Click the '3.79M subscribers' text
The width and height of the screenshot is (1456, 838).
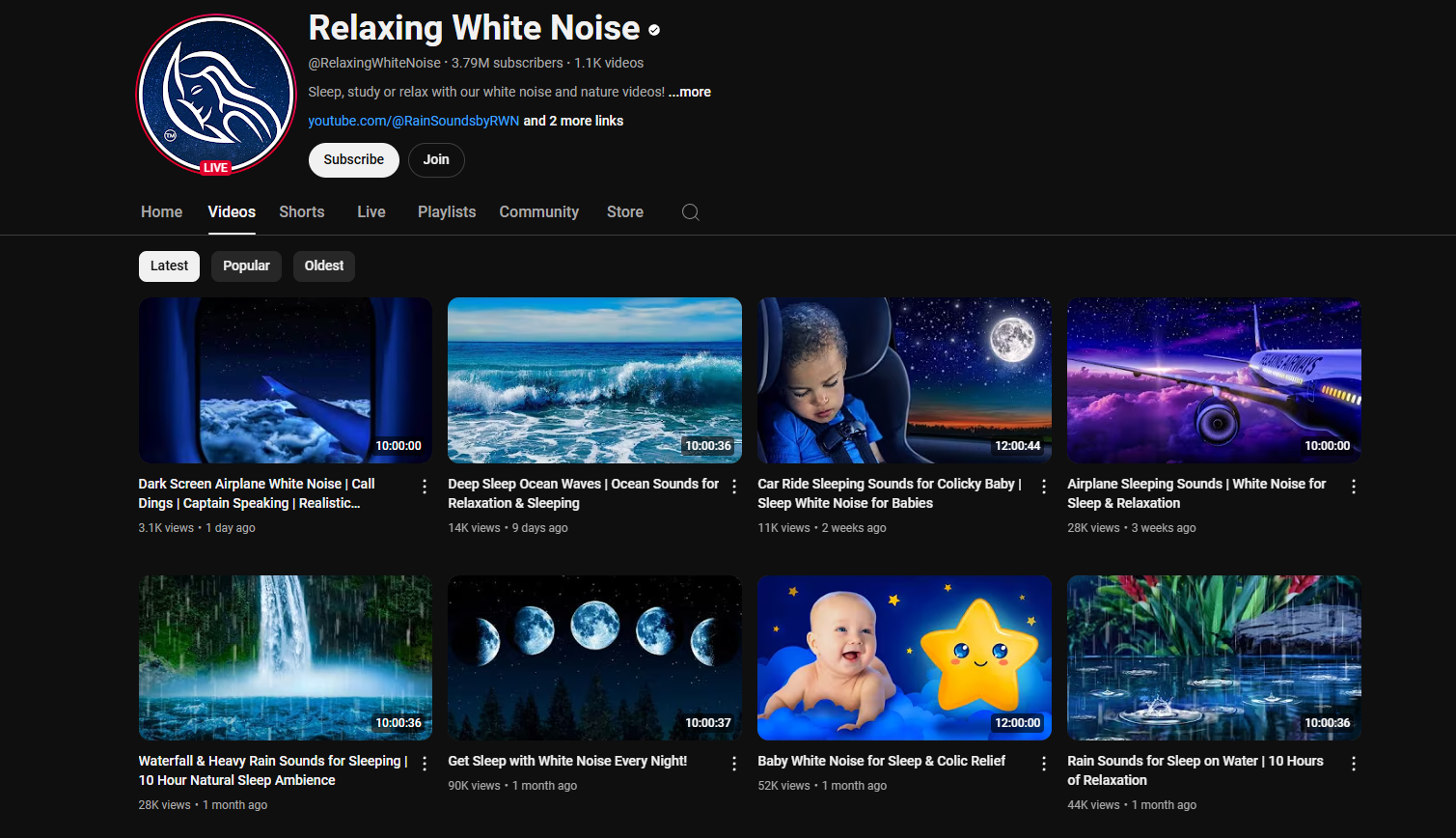[x=508, y=63]
